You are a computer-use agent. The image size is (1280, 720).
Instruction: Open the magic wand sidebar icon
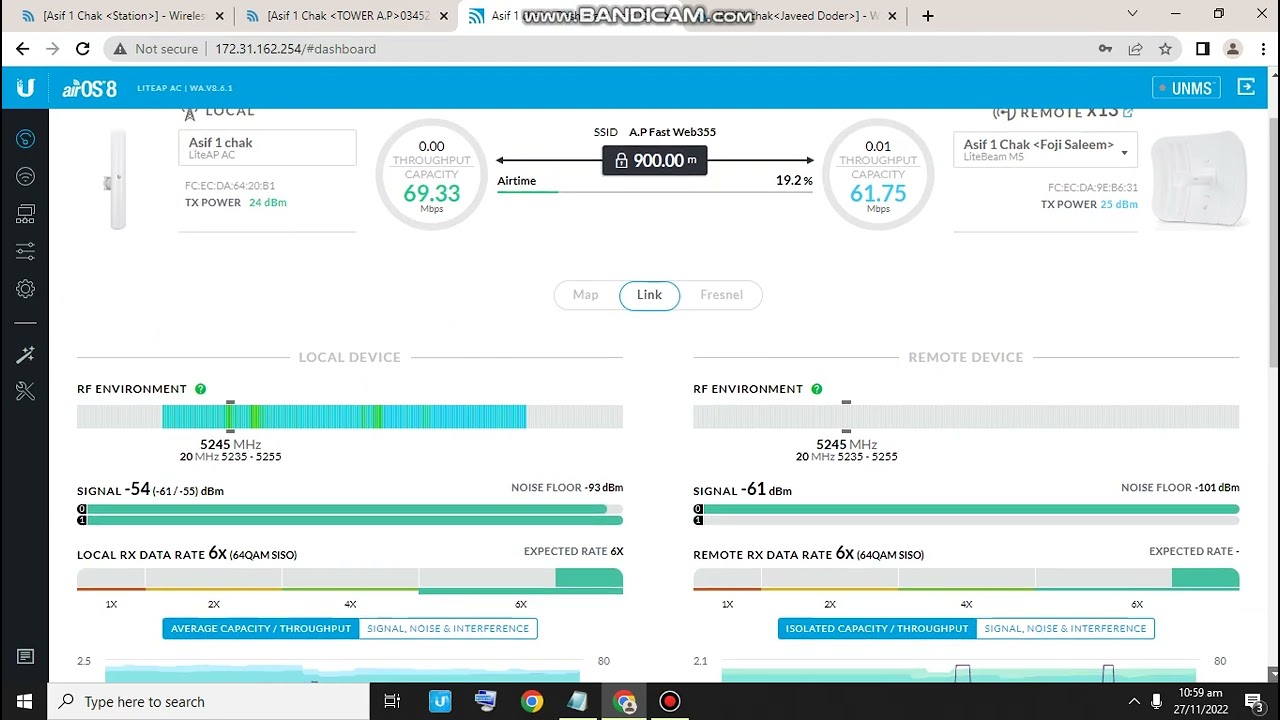(26, 354)
